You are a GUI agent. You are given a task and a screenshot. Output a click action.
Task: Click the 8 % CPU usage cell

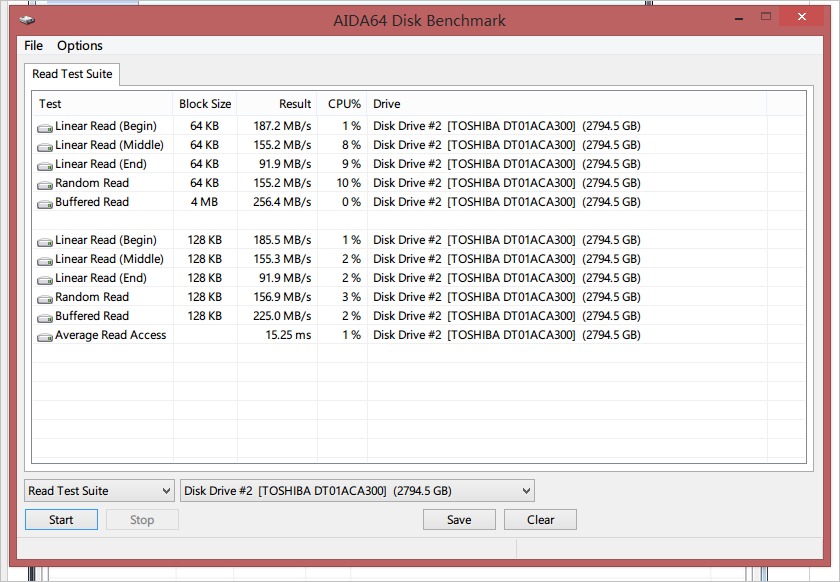[351, 145]
